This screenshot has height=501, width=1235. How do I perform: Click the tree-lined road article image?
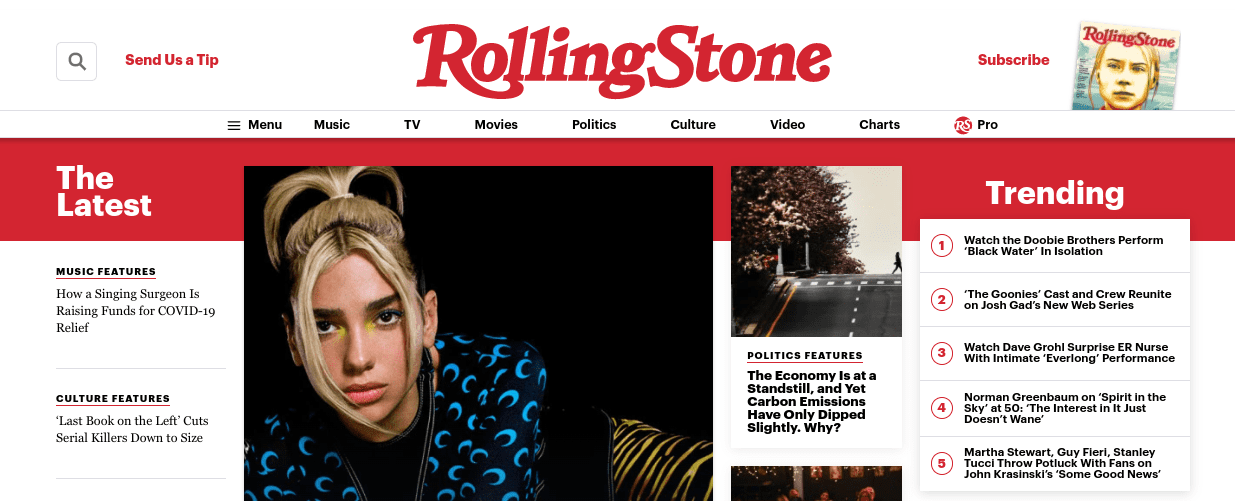tap(816, 251)
